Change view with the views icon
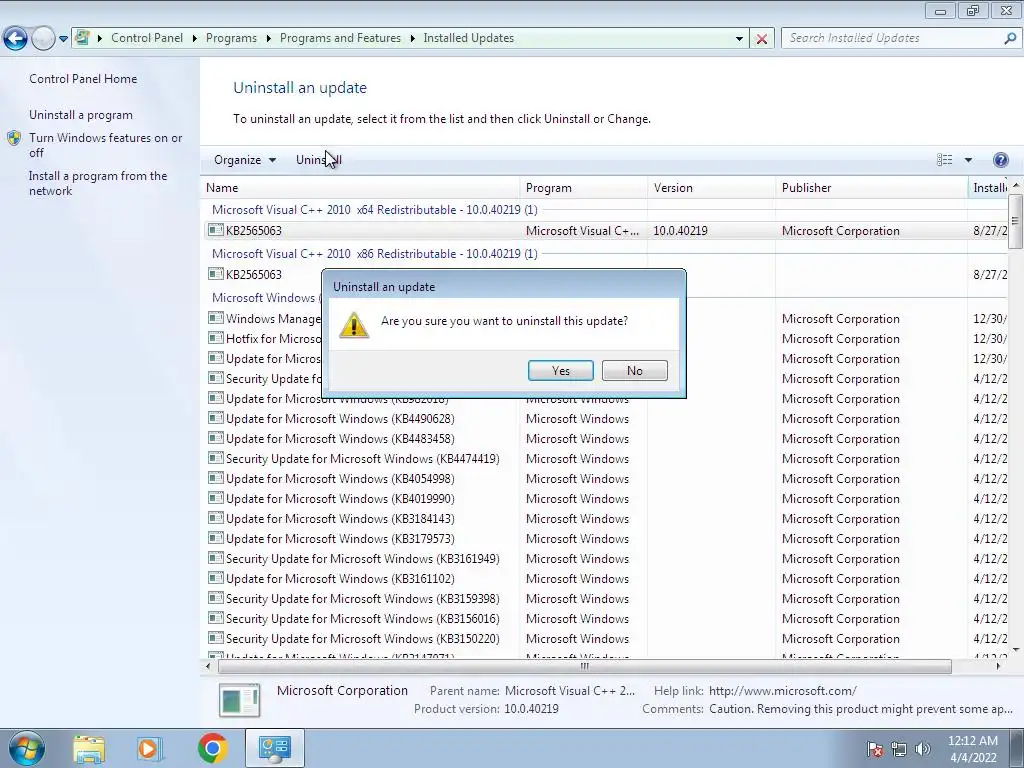 (x=944, y=160)
